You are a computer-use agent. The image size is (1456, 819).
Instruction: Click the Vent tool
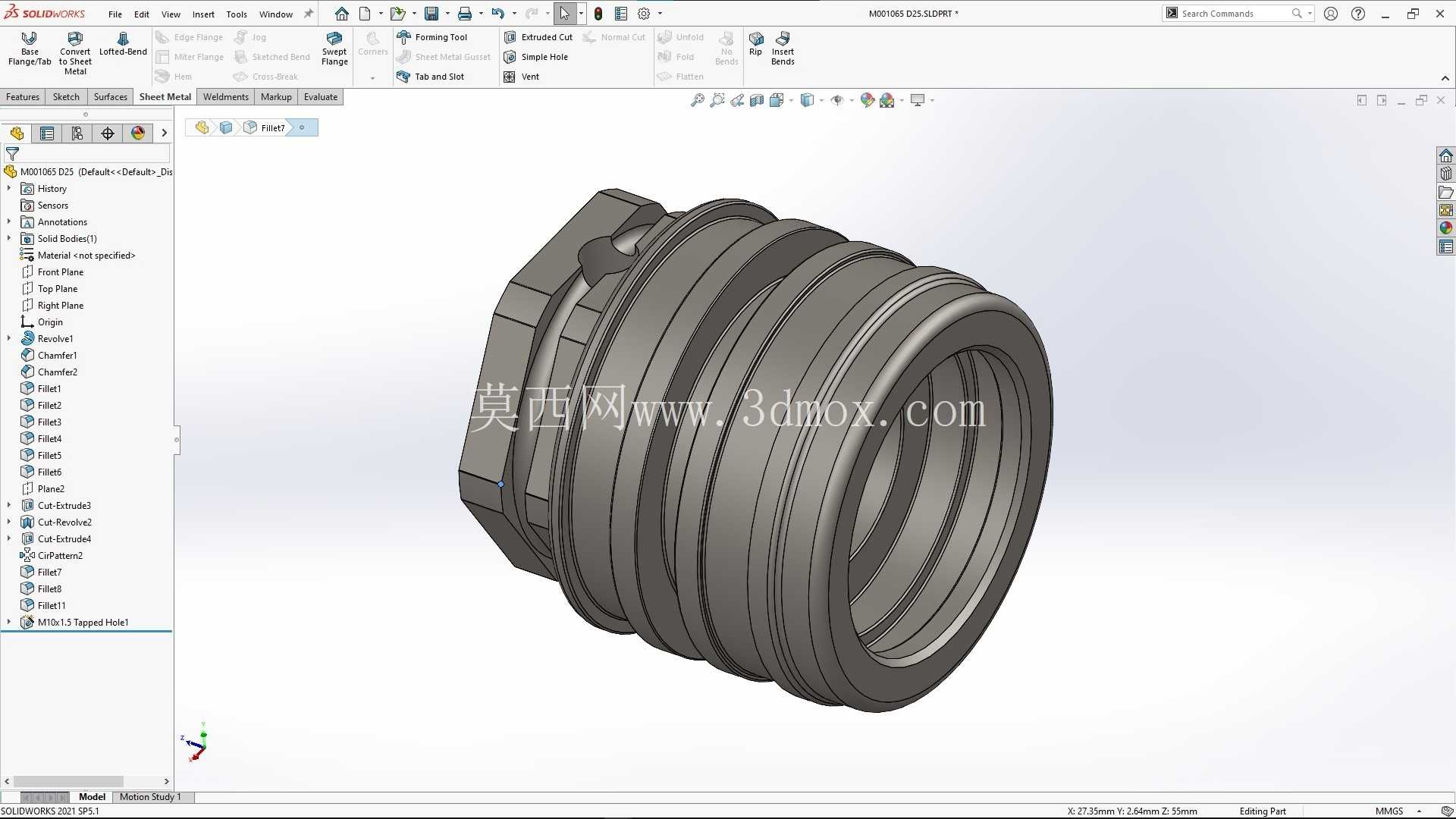522,77
